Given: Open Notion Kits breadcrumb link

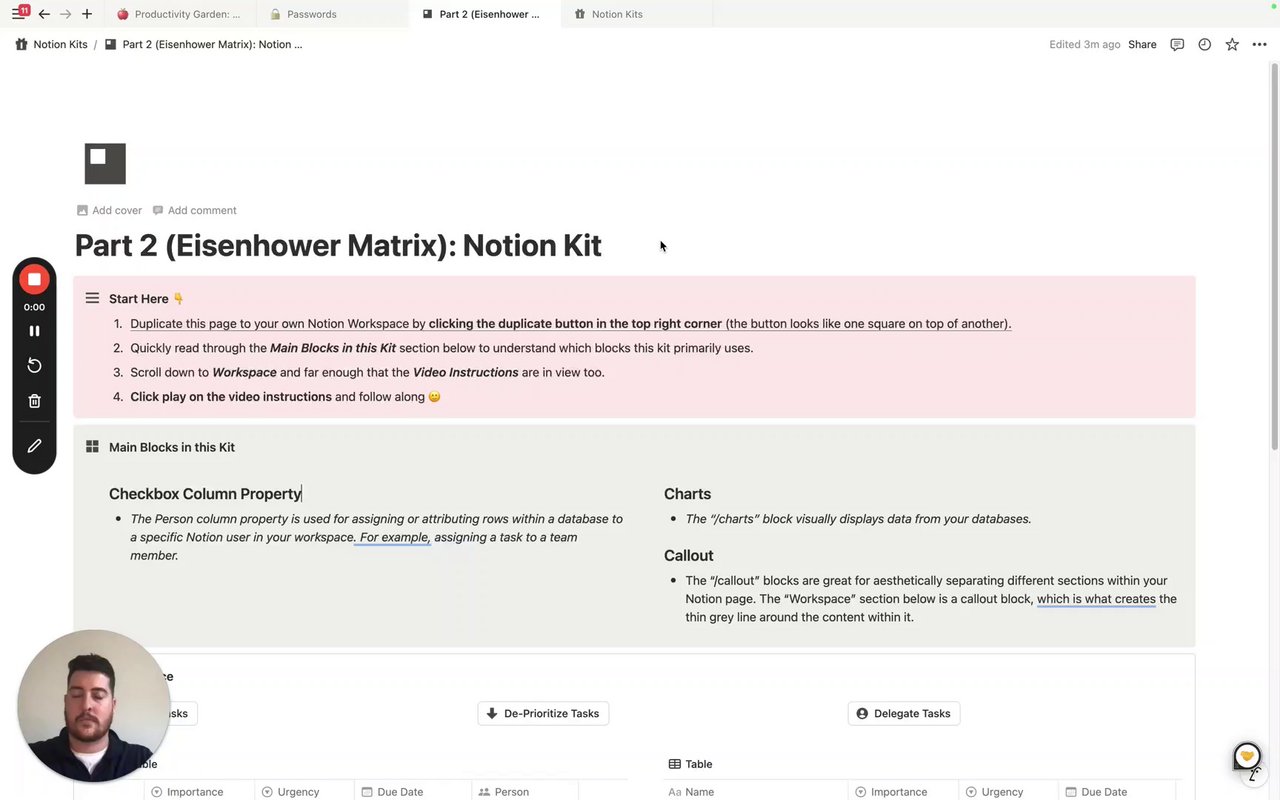Looking at the screenshot, I should [x=60, y=44].
